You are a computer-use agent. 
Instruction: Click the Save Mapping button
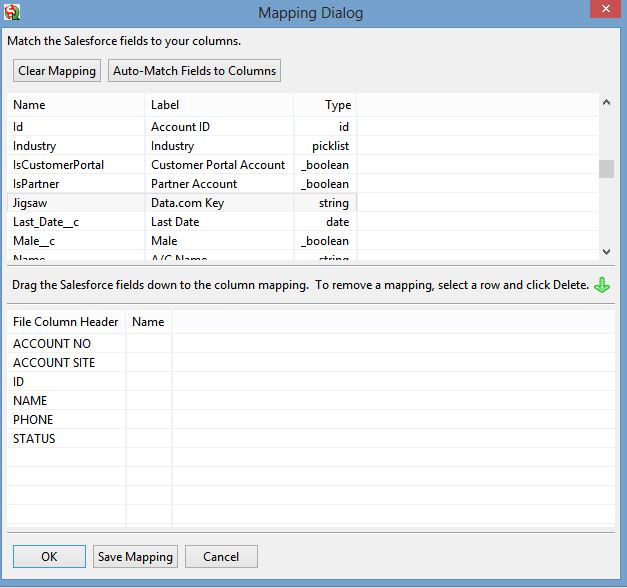click(x=135, y=557)
